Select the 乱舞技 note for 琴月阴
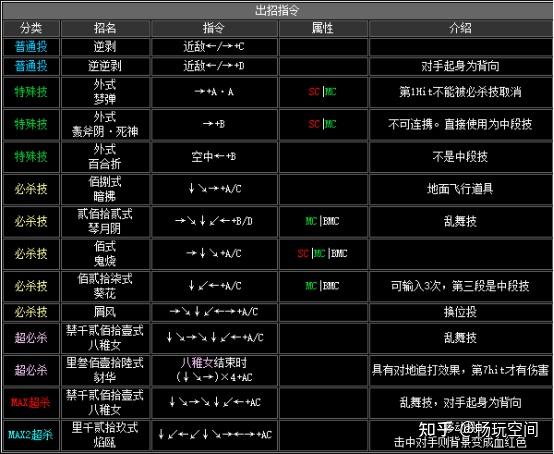The width and height of the screenshot is (554, 454). (460, 221)
